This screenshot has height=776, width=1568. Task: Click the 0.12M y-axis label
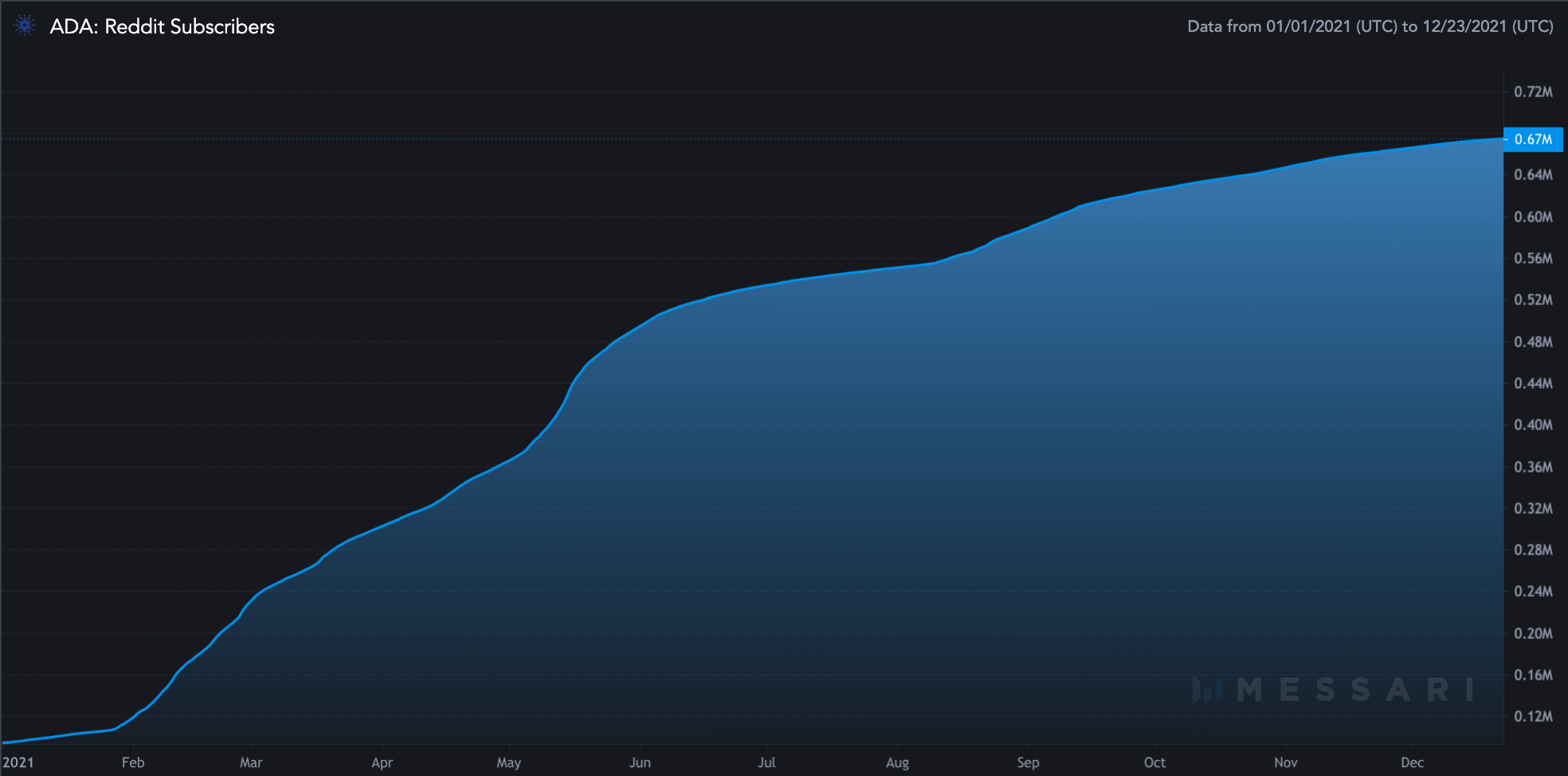click(x=1533, y=716)
